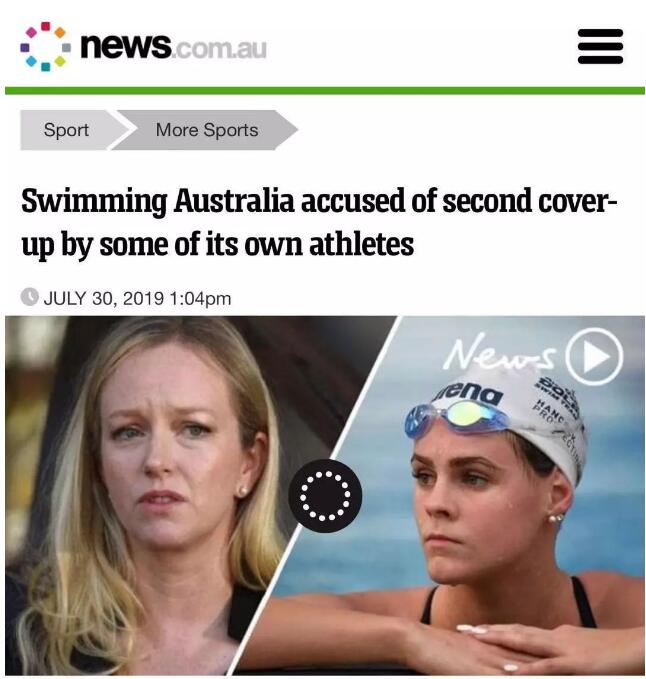646x679 pixels.
Task: Click the News watermark on the video
Action: 500,354
